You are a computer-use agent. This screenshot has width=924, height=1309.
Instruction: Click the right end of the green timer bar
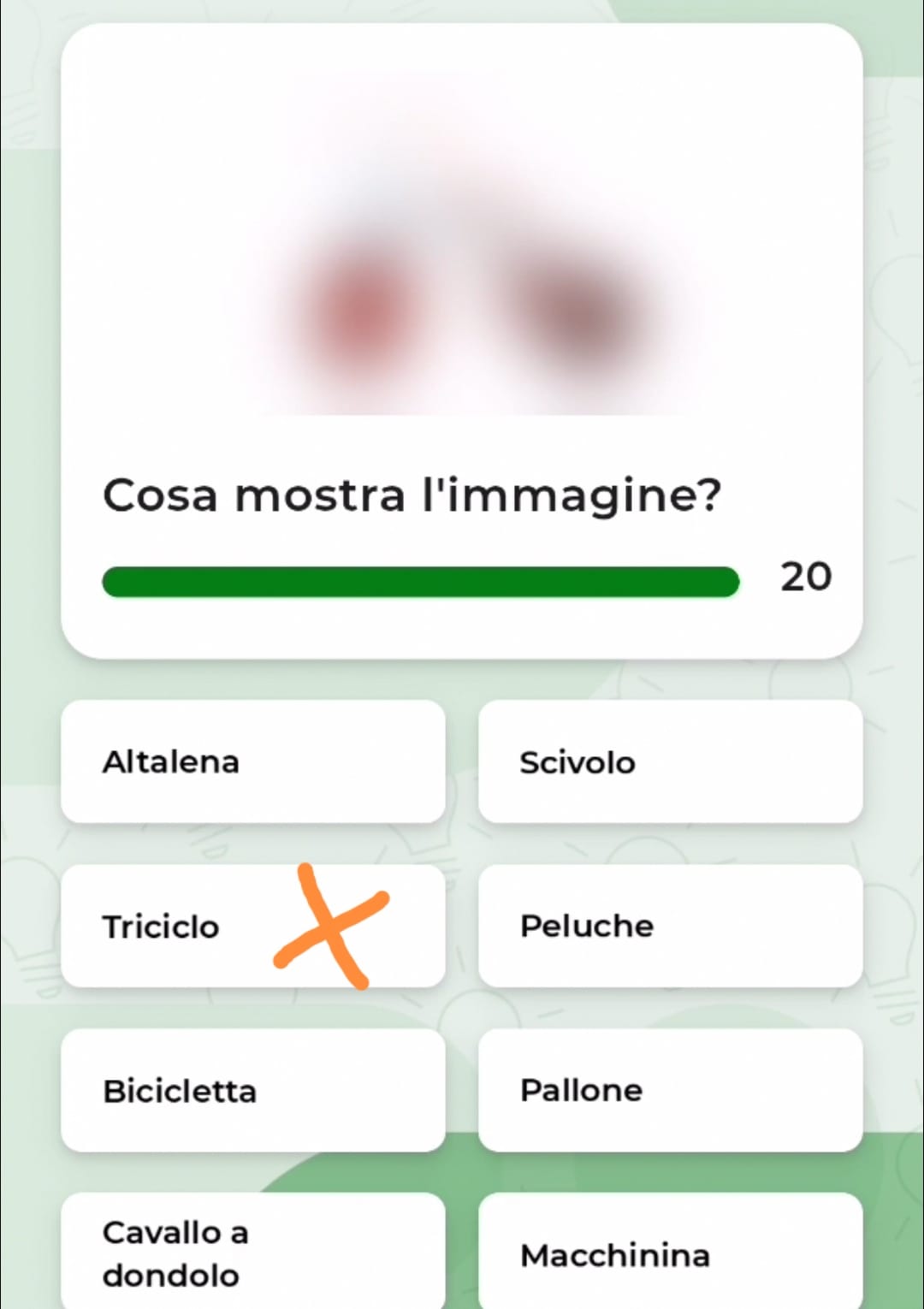(x=727, y=582)
